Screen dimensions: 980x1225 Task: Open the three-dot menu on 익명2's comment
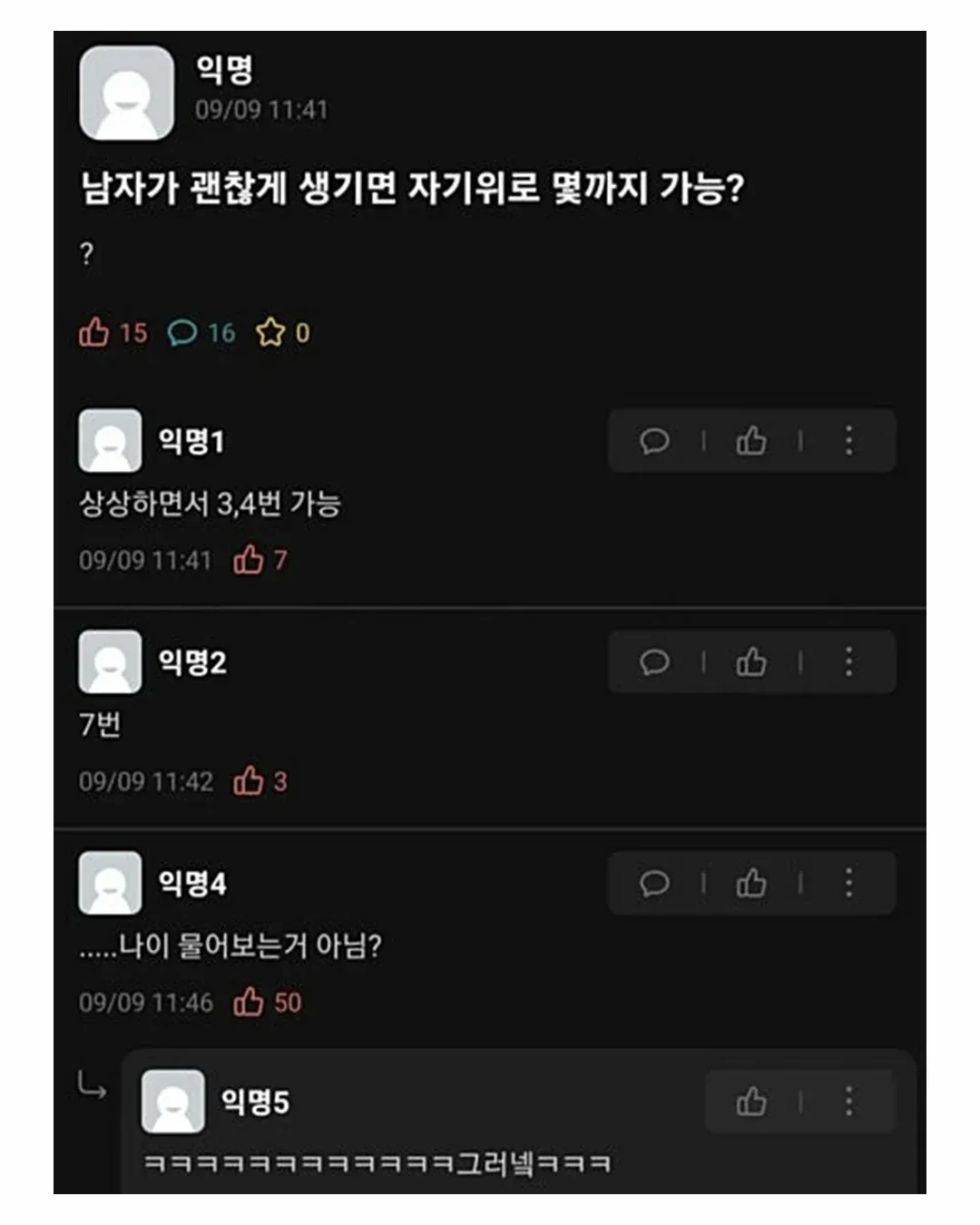(x=849, y=661)
